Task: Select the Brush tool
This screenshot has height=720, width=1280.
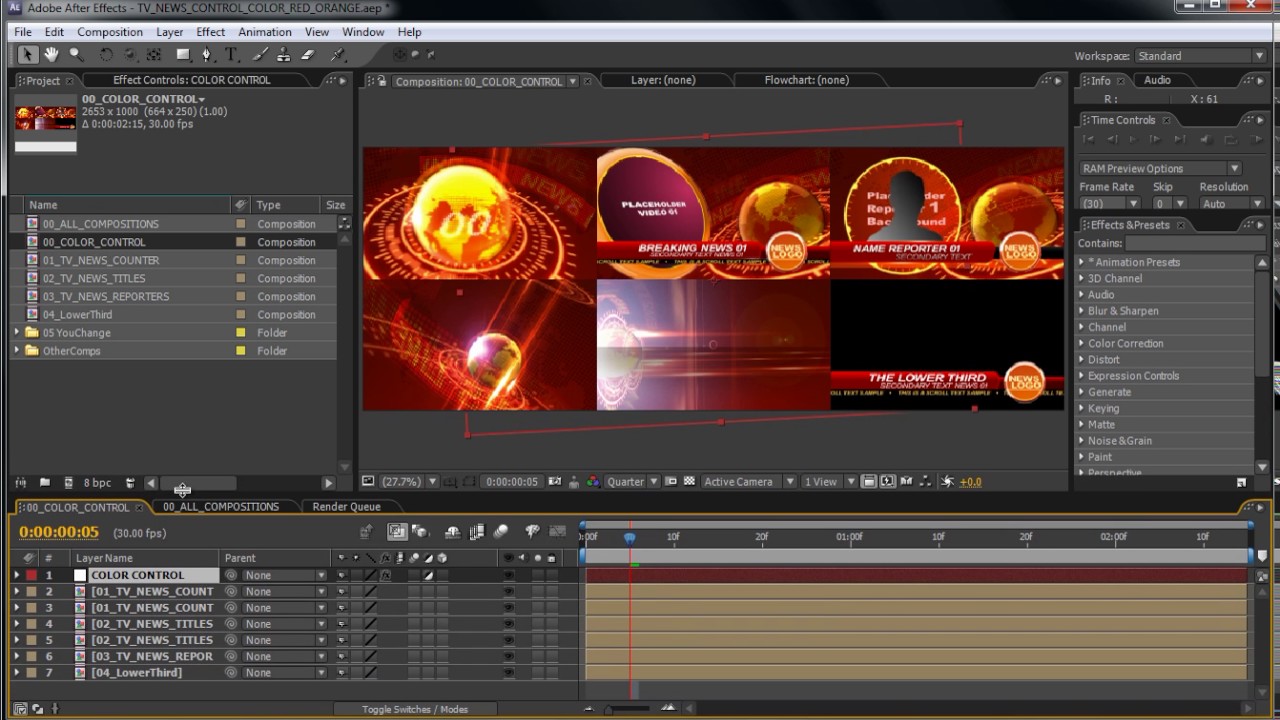Action: (260, 55)
